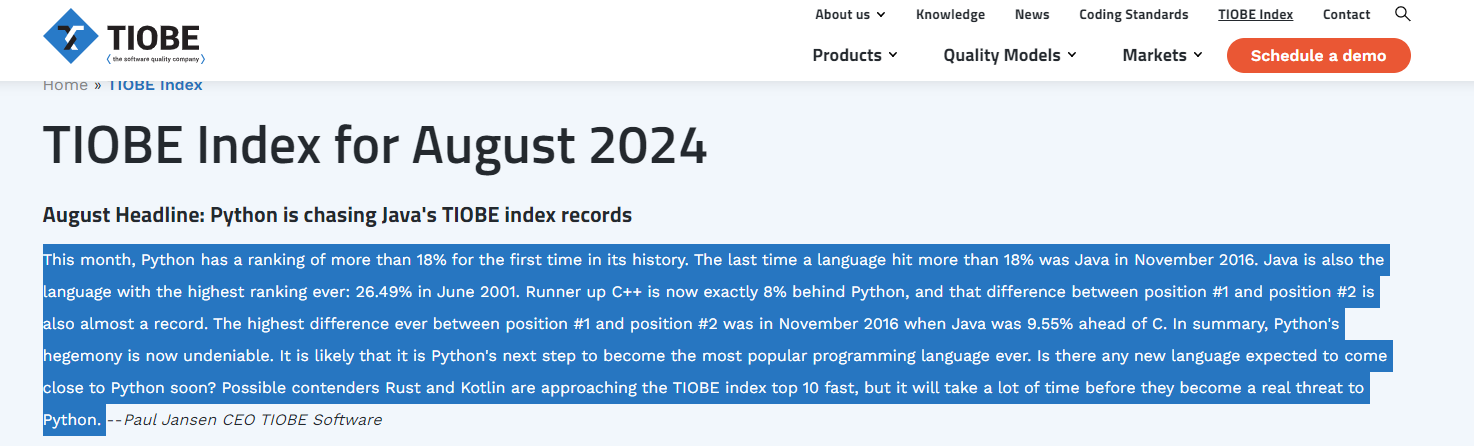
Task: Open the TIOBE Index nav link
Action: [1255, 14]
